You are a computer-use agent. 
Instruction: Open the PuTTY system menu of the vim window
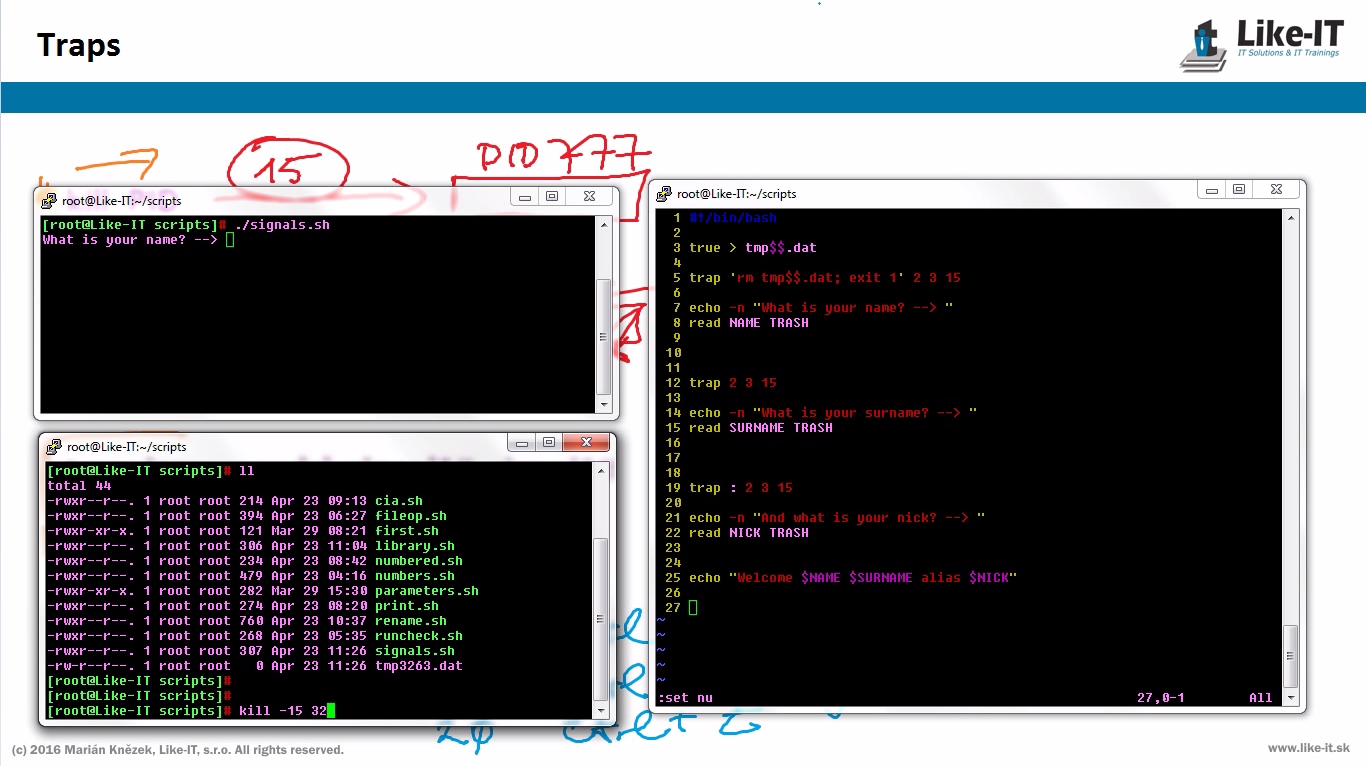point(663,194)
